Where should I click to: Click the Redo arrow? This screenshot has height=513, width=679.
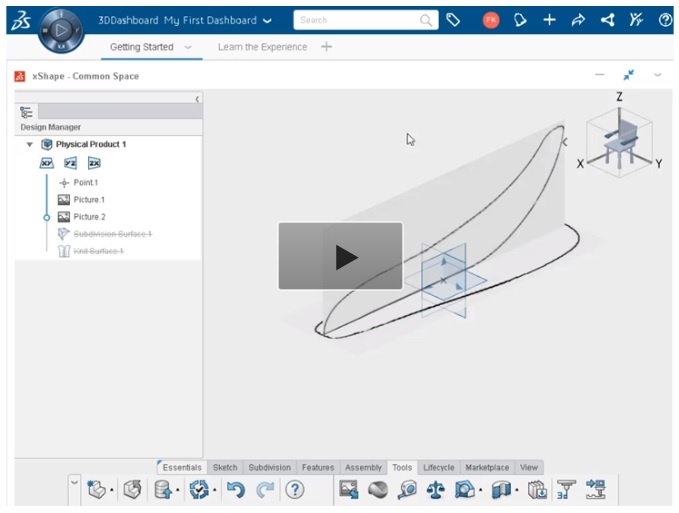(x=265, y=490)
